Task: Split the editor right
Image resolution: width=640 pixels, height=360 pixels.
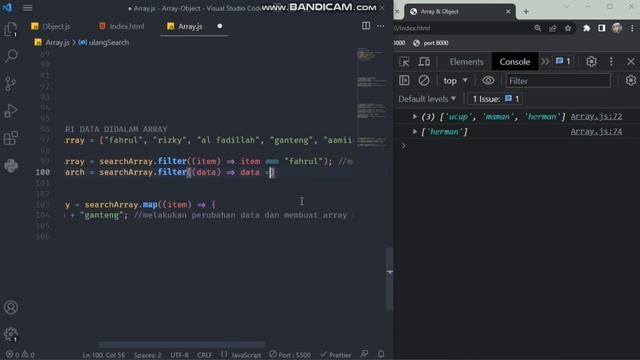Action: [366, 26]
